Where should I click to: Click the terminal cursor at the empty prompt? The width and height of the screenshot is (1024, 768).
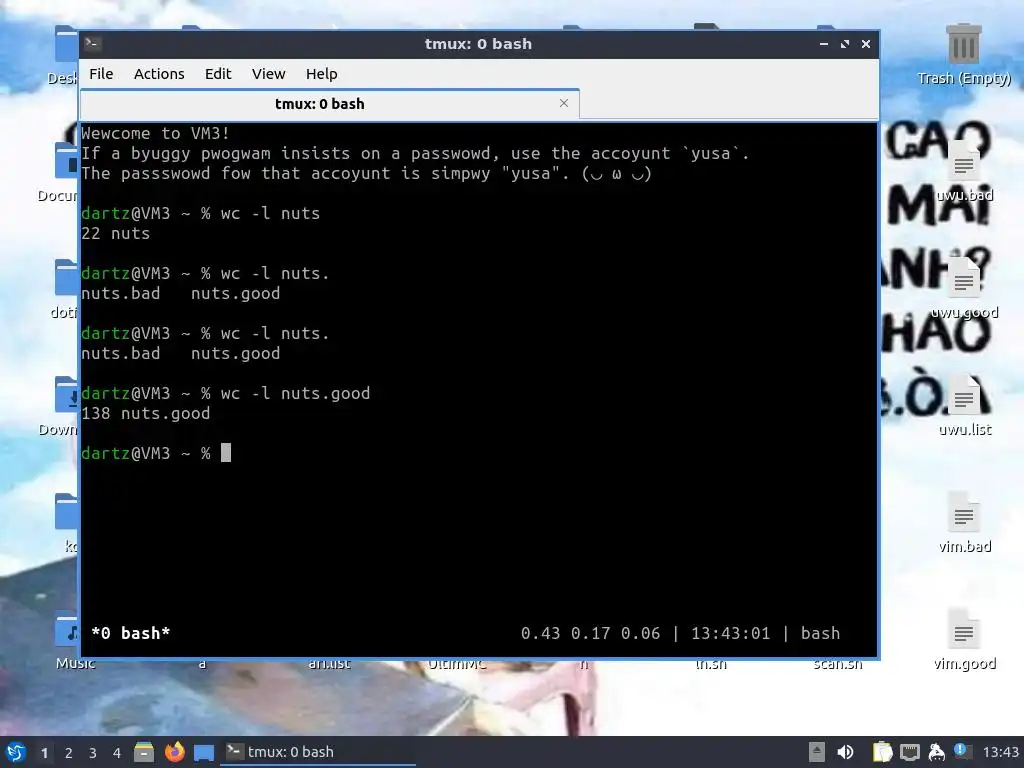coord(226,453)
